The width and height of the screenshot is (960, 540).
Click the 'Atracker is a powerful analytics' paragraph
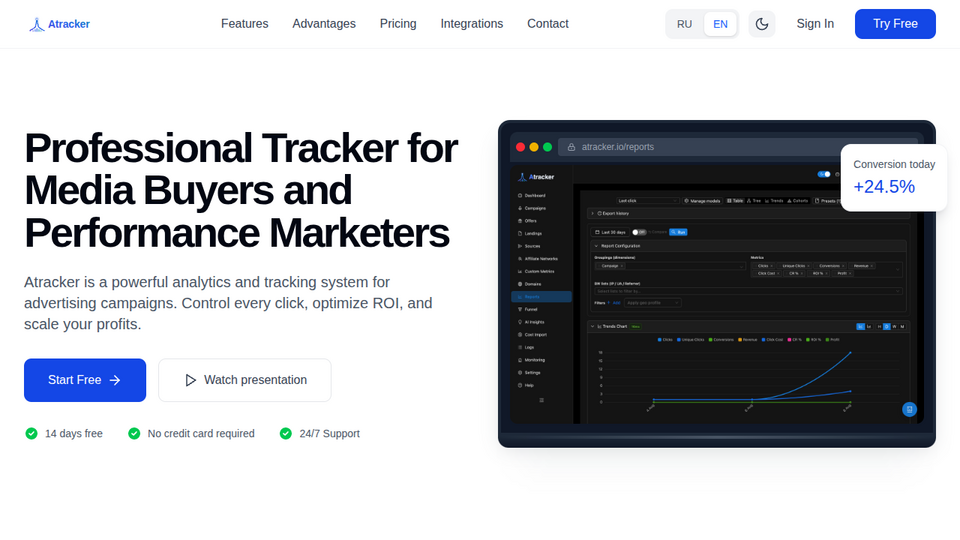point(228,303)
